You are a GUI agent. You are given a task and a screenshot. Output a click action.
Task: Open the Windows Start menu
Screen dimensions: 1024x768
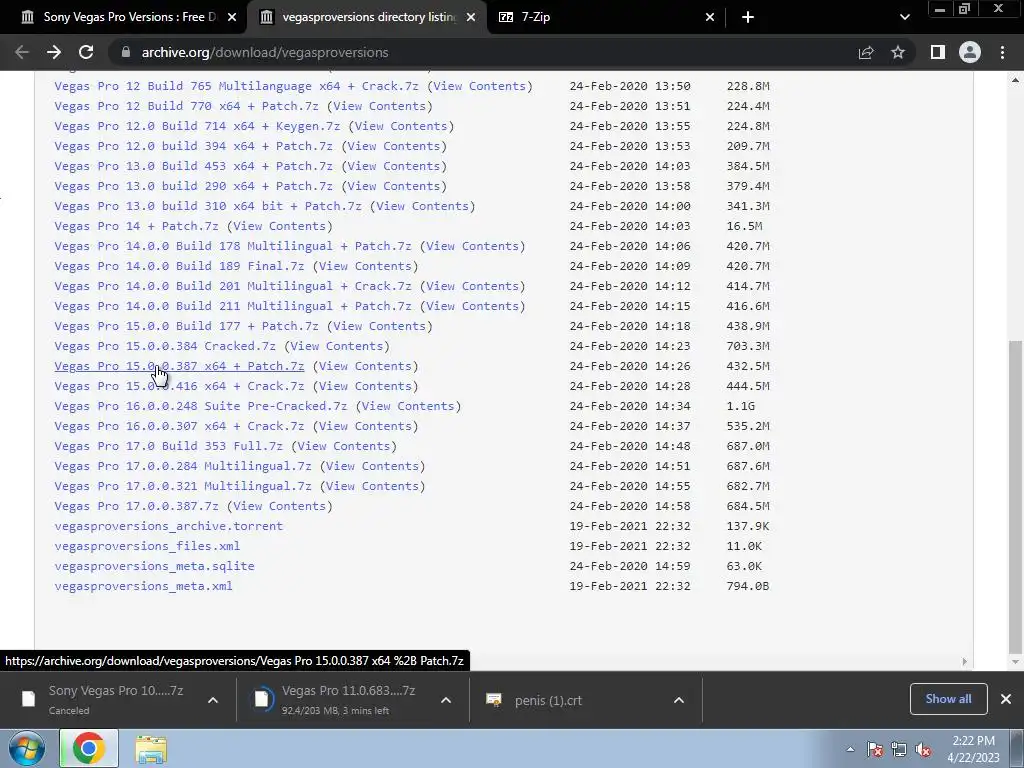click(x=27, y=748)
